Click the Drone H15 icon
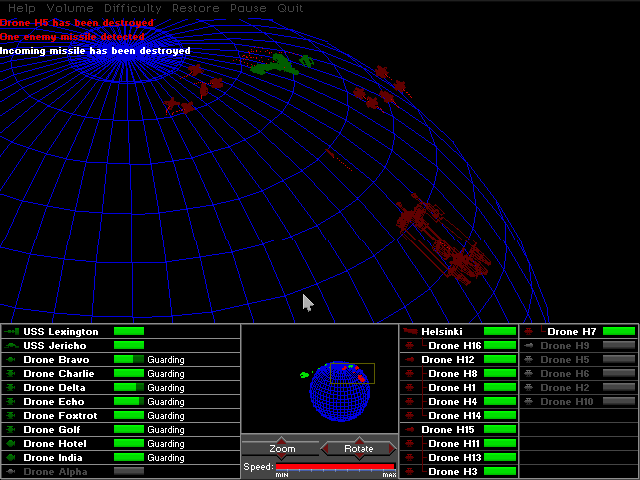Image resolution: width=640 pixels, height=480 pixels. (x=410, y=429)
